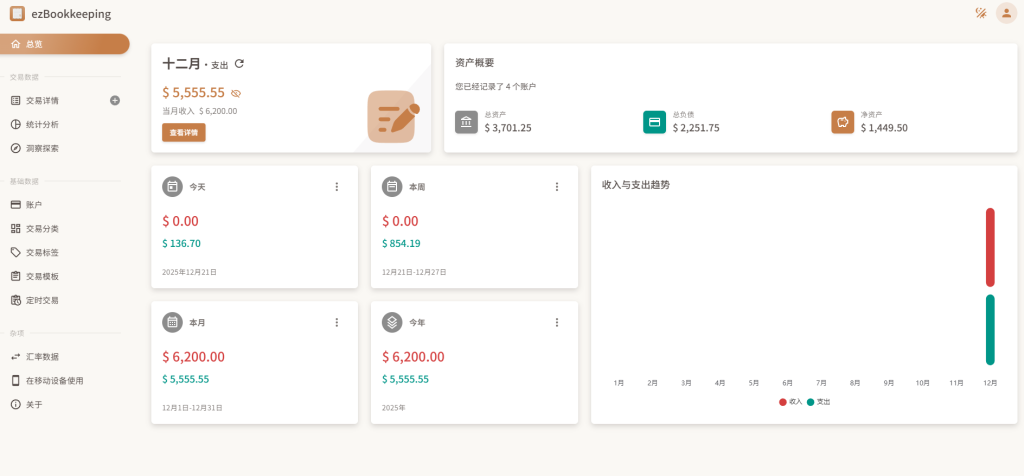
Task: Toggle amount visibility eye icon
Action: (236, 93)
